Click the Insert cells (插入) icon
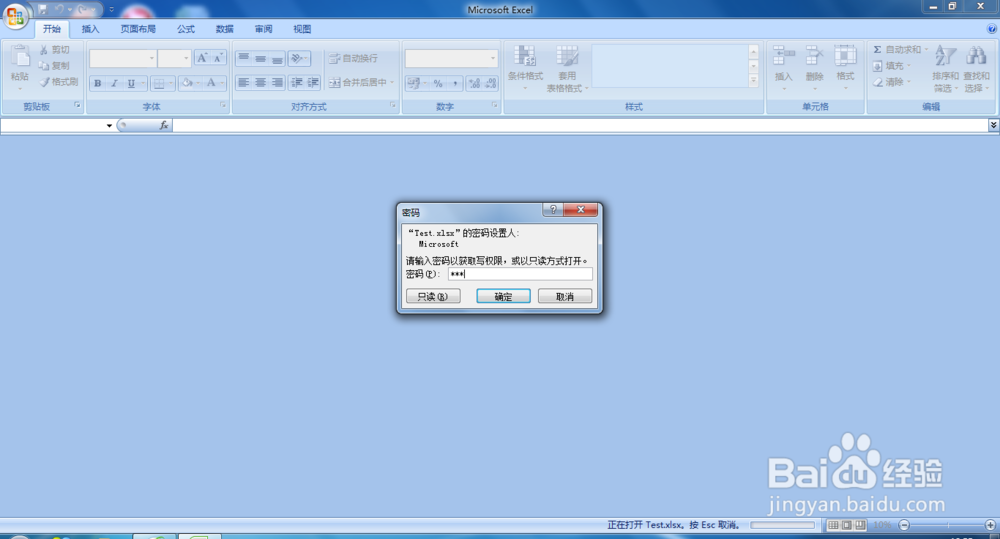 [x=784, y=56]
